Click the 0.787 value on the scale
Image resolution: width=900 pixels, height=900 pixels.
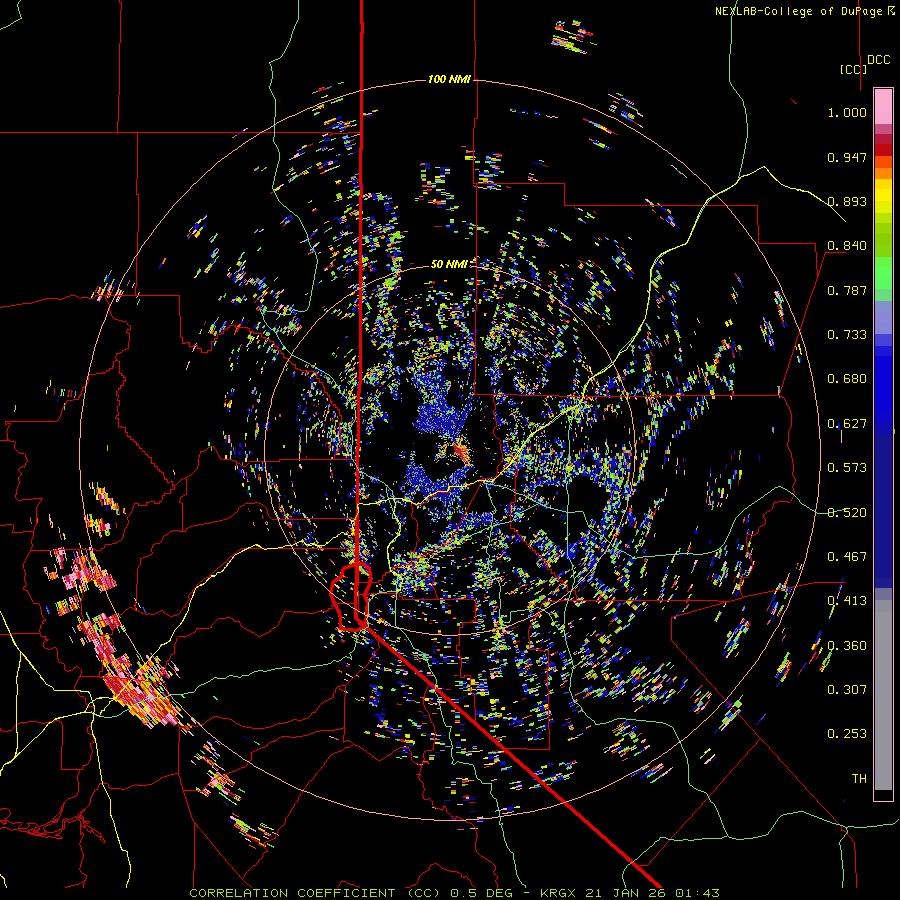[x=847, y=290]
